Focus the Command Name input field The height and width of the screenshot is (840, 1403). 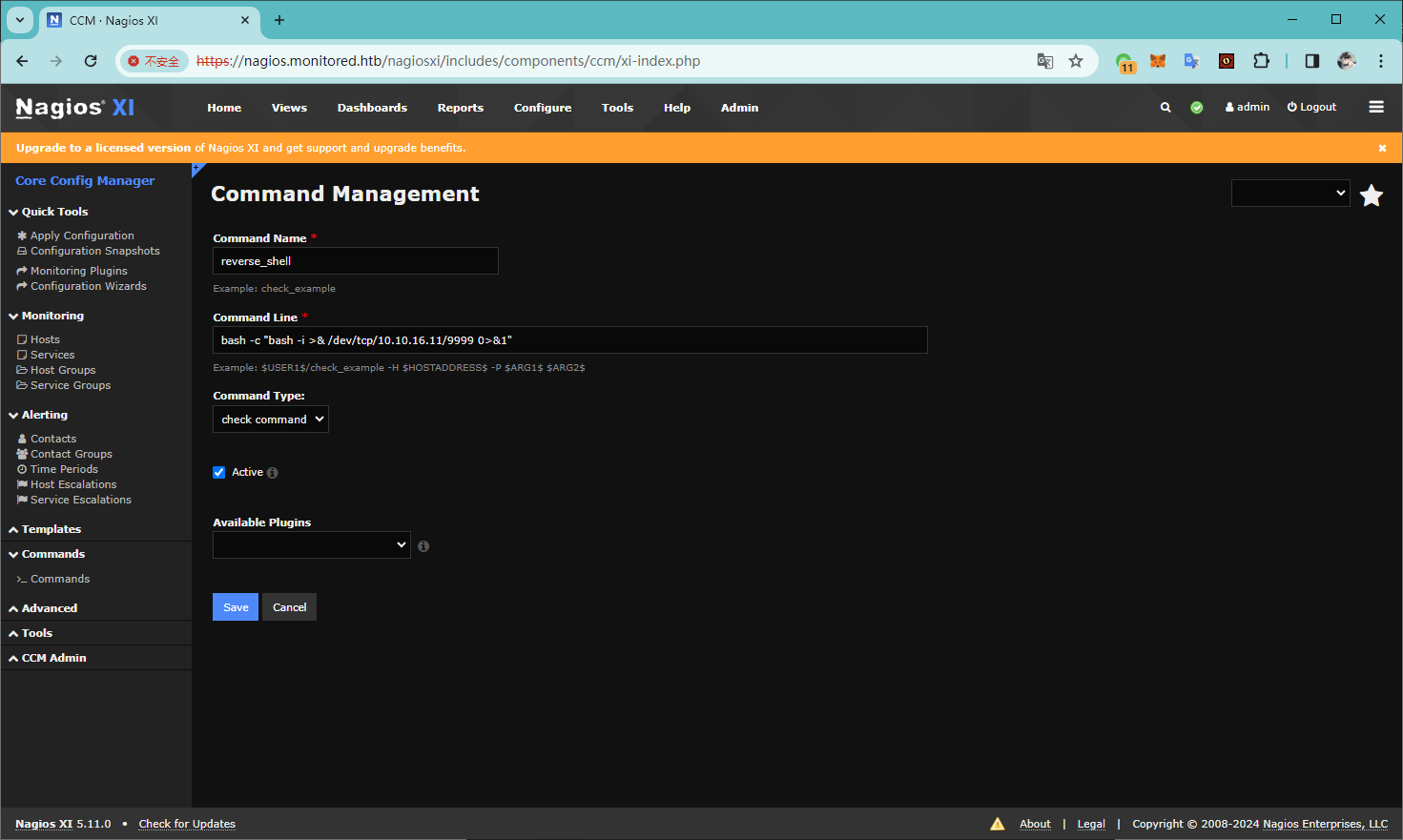[356, 261]
